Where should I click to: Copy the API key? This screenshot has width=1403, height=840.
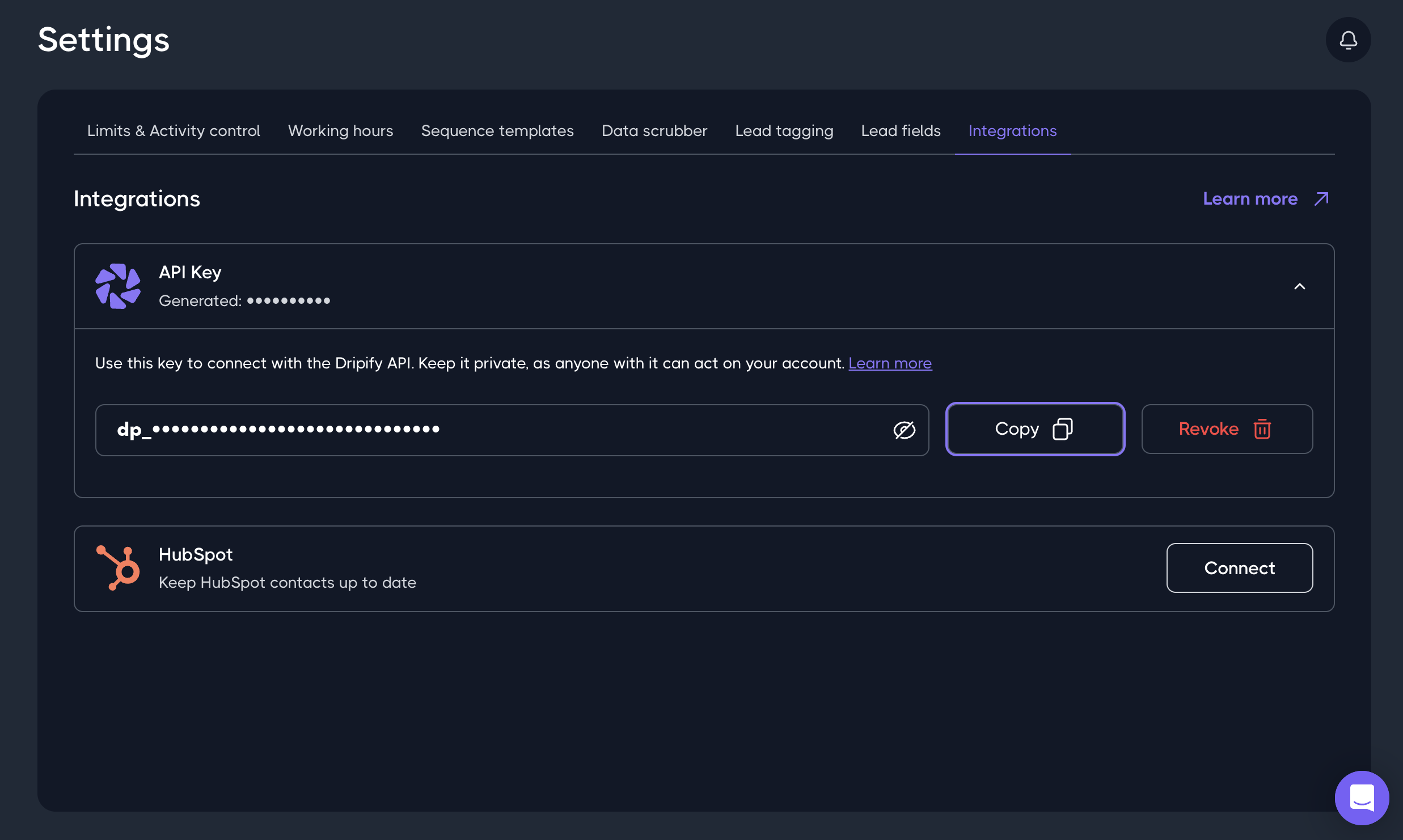1035,429
